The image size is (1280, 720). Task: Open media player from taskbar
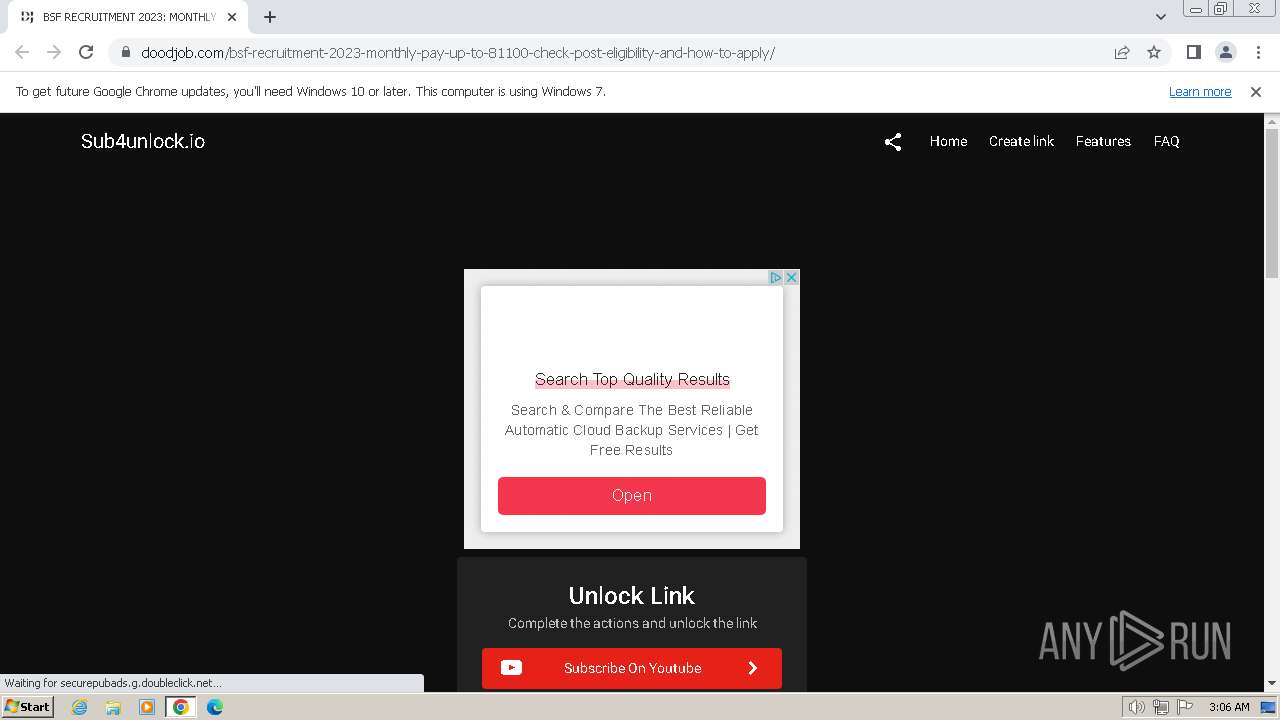tap(147, 707)
